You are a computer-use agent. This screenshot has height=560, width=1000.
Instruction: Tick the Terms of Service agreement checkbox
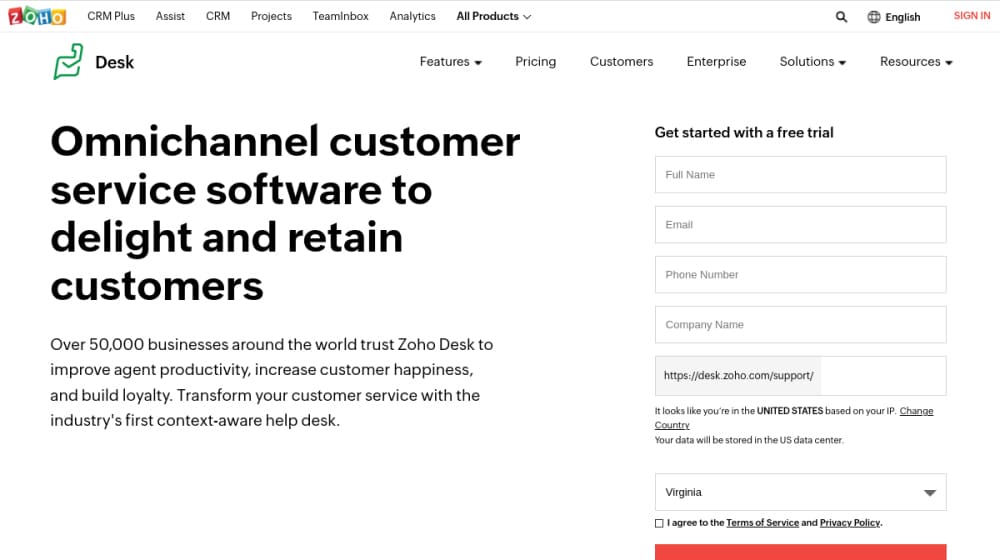click(x=659, y=523)
